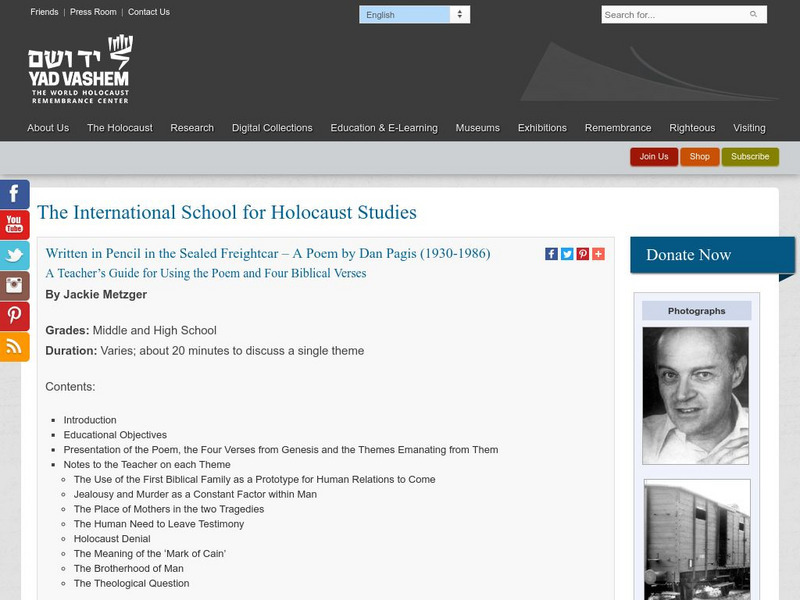Open the Instagram sidebar icon
Viewport: 800px width, 600px height.
click(x=14, y=286)
